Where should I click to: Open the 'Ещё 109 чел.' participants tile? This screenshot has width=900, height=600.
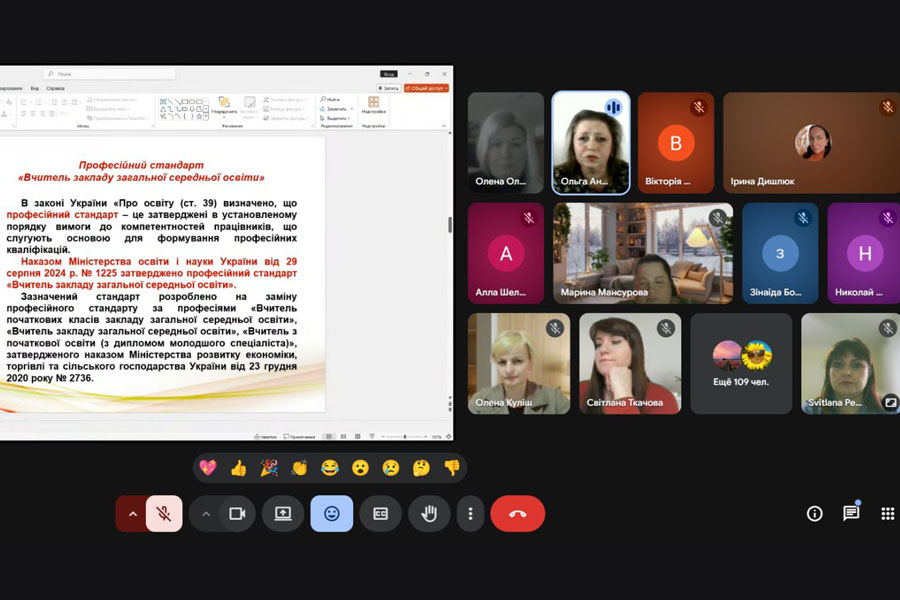pyautogui.click(x=741, y=363)
